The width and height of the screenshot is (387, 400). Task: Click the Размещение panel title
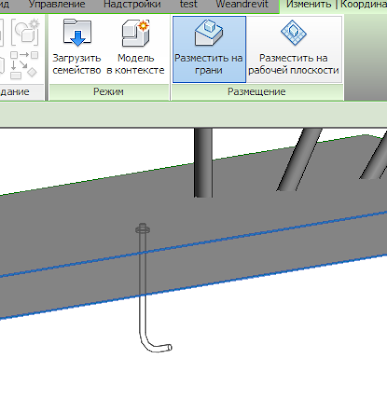tap(256, 92)
